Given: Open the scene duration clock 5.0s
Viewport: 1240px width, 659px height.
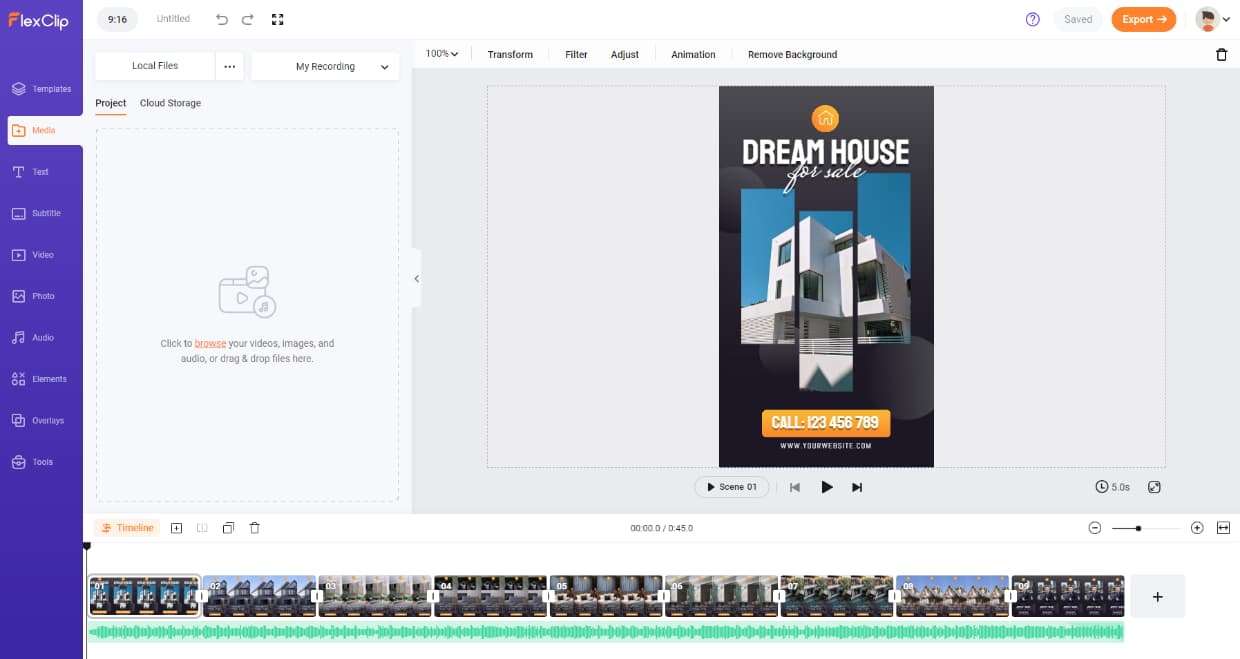Looking at the screenshot, I should coord(1112,487).
